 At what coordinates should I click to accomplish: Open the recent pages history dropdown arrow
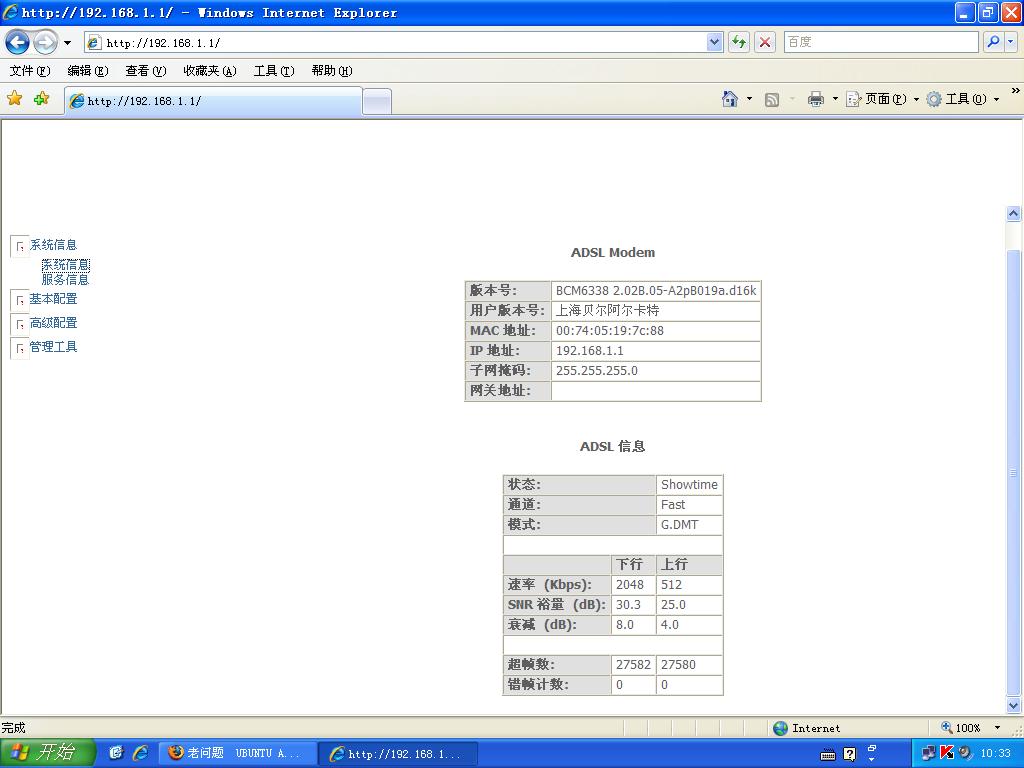click(x=67, y=43)
